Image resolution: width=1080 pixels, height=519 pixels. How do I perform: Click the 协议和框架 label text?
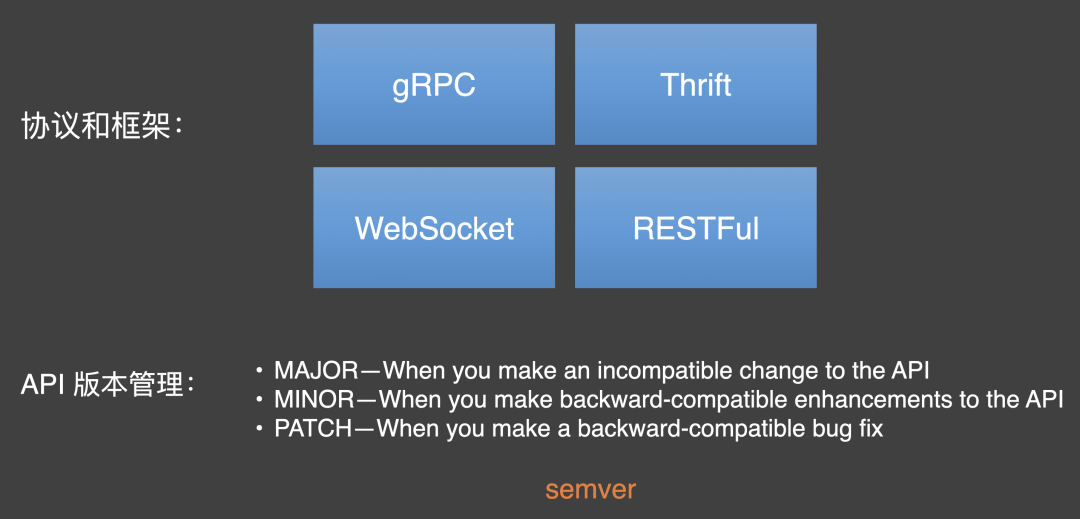click(x=96, y=127)
